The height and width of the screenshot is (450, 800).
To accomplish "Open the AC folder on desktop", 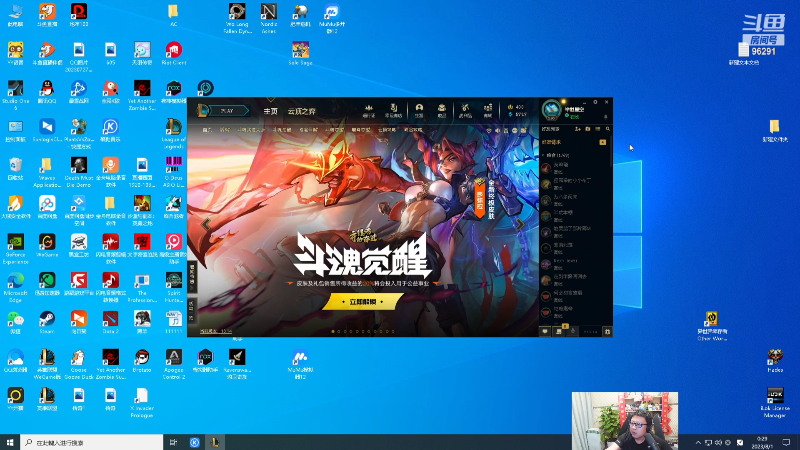I will [173, 15].
